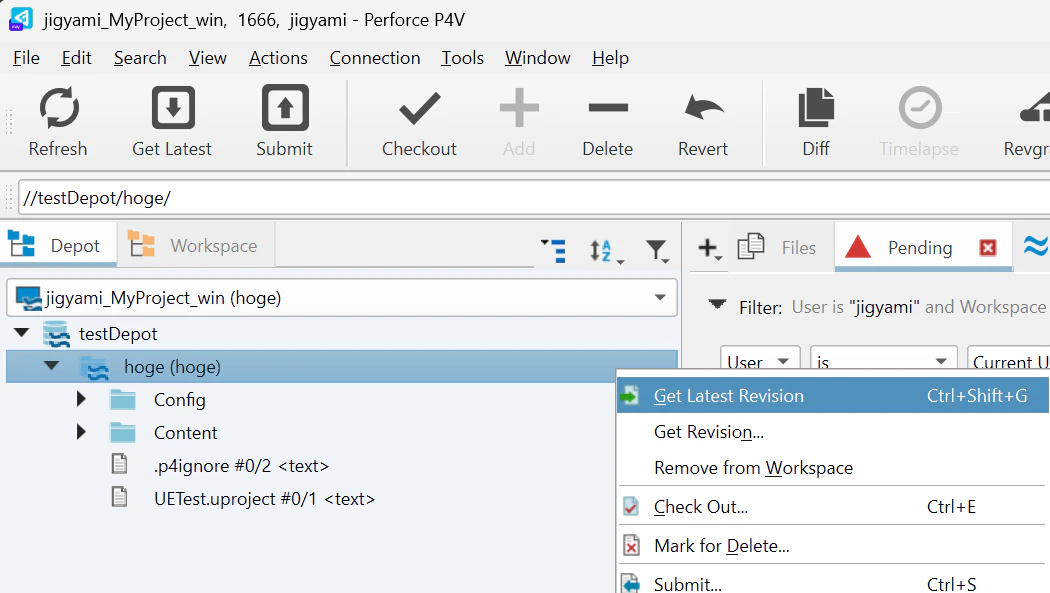Open the jigyami_MyProject_win workspace dropdown
Screen dimensions: 1050x593
[660, 298]
